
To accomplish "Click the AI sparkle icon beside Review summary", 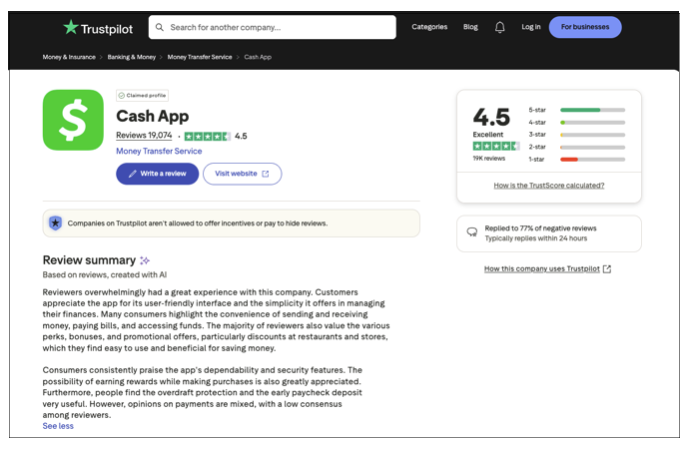I will (x=145, y=260).
